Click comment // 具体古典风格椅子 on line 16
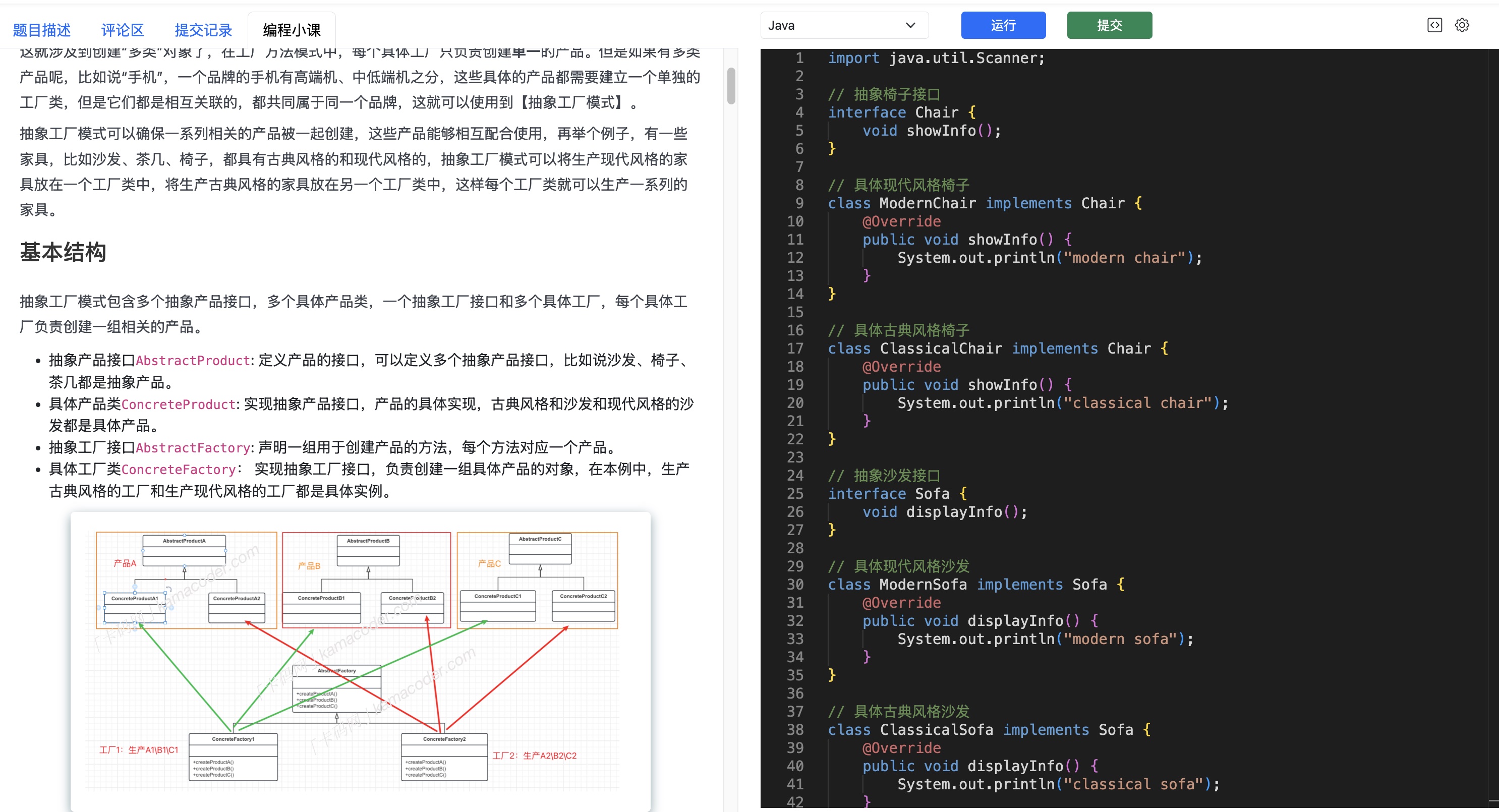The height and width of the screenshot is (812, 1499). point(899,330)
